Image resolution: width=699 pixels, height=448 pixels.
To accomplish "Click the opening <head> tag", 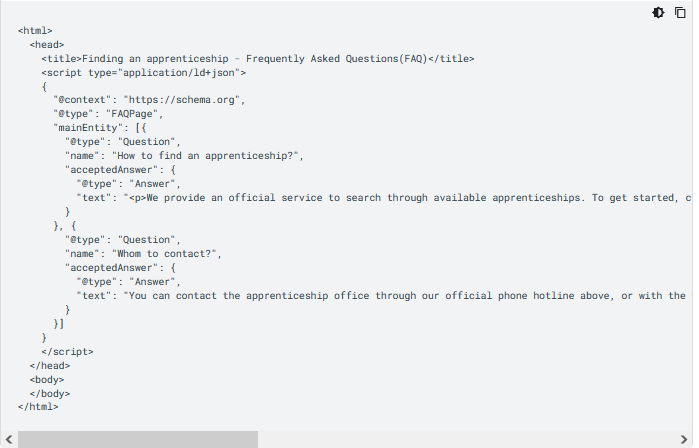I will [x=47, y=45].
